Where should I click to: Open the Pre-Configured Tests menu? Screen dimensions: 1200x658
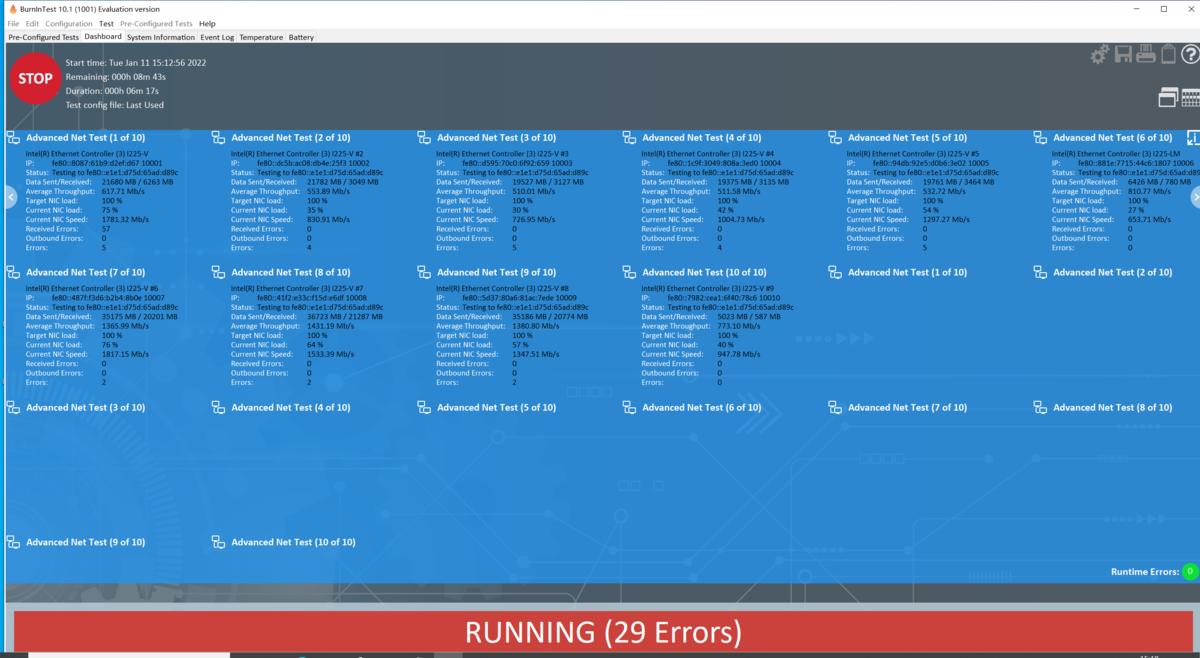[x=156, y=23]
